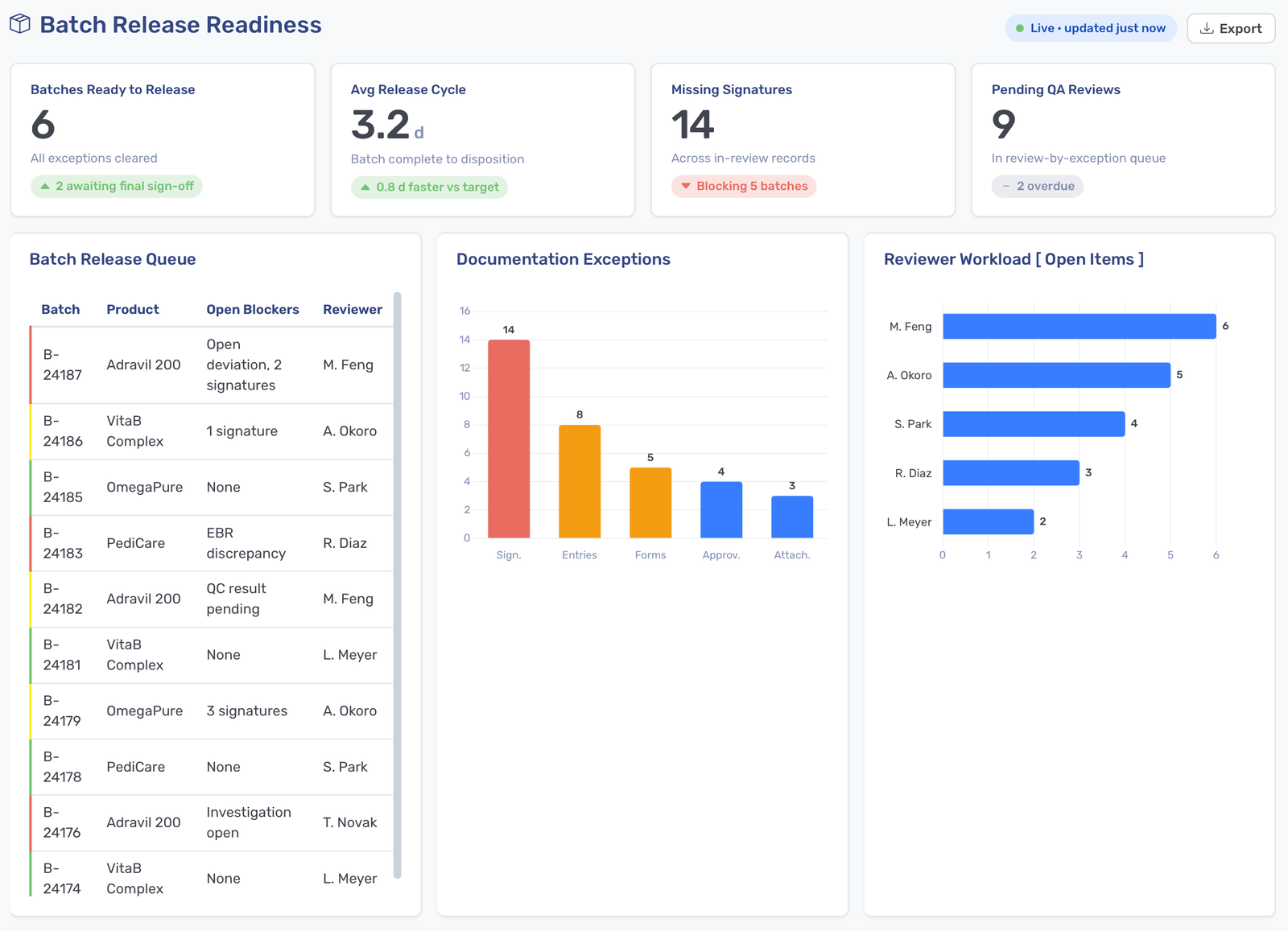Select the orange Entries bar in chart
Screen dimensions: 1288x931
coord(580,481)
